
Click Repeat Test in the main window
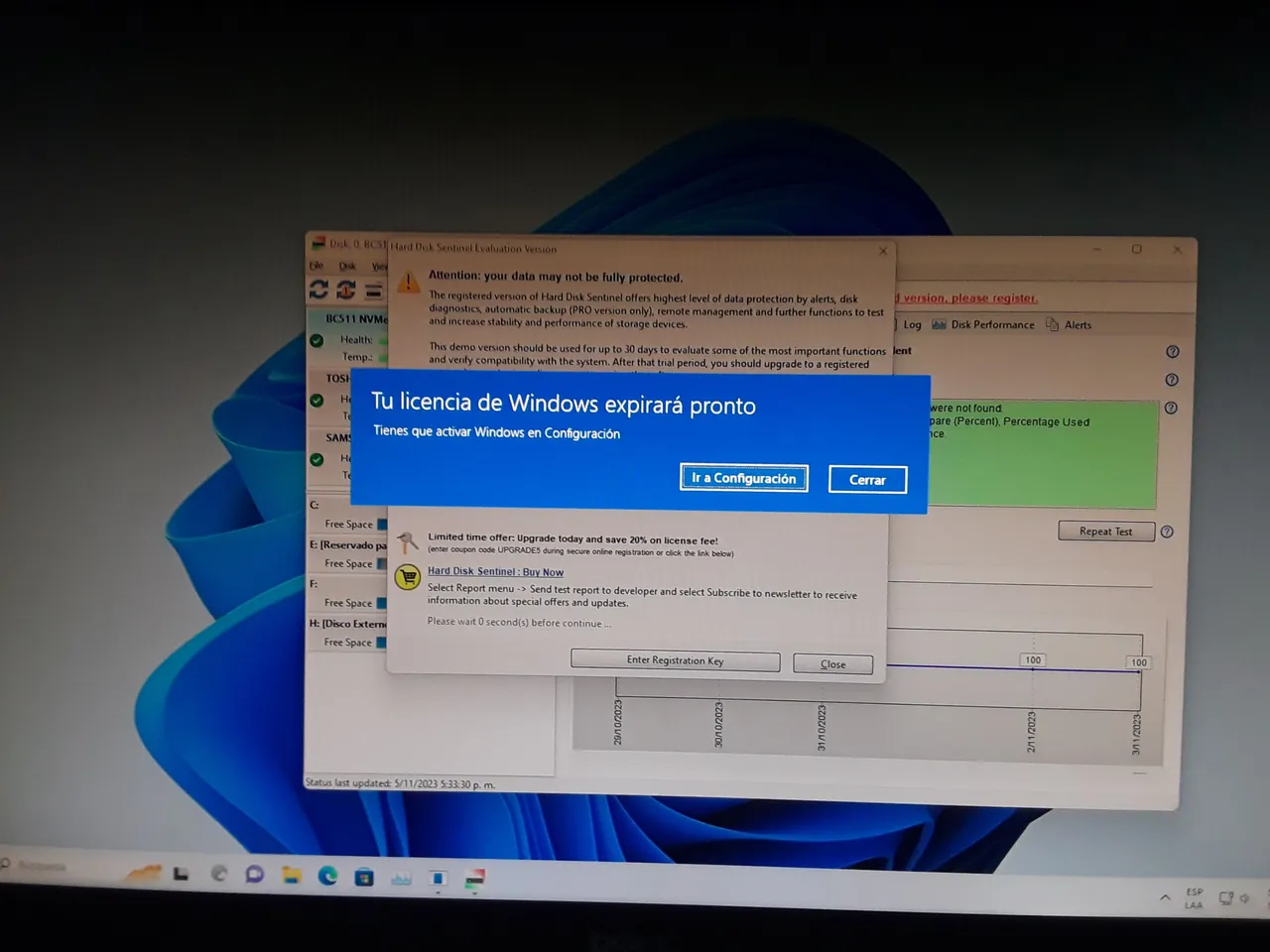pos(1106,532)
